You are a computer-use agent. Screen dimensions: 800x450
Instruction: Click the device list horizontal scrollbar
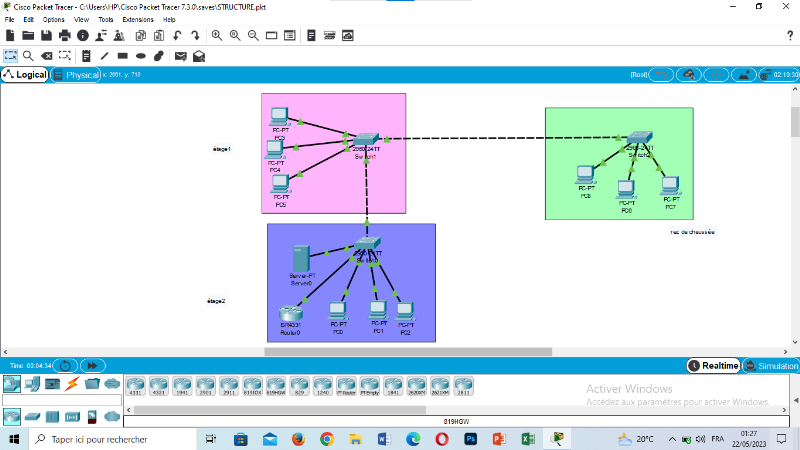280,410
